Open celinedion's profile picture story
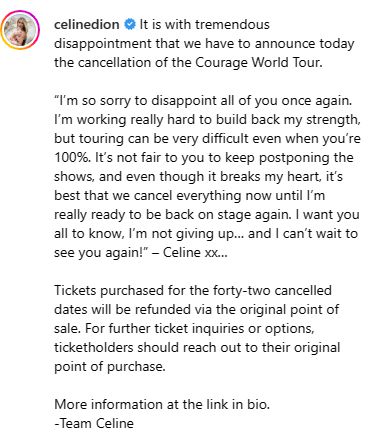The image size is (386, 443). [20, 30]
